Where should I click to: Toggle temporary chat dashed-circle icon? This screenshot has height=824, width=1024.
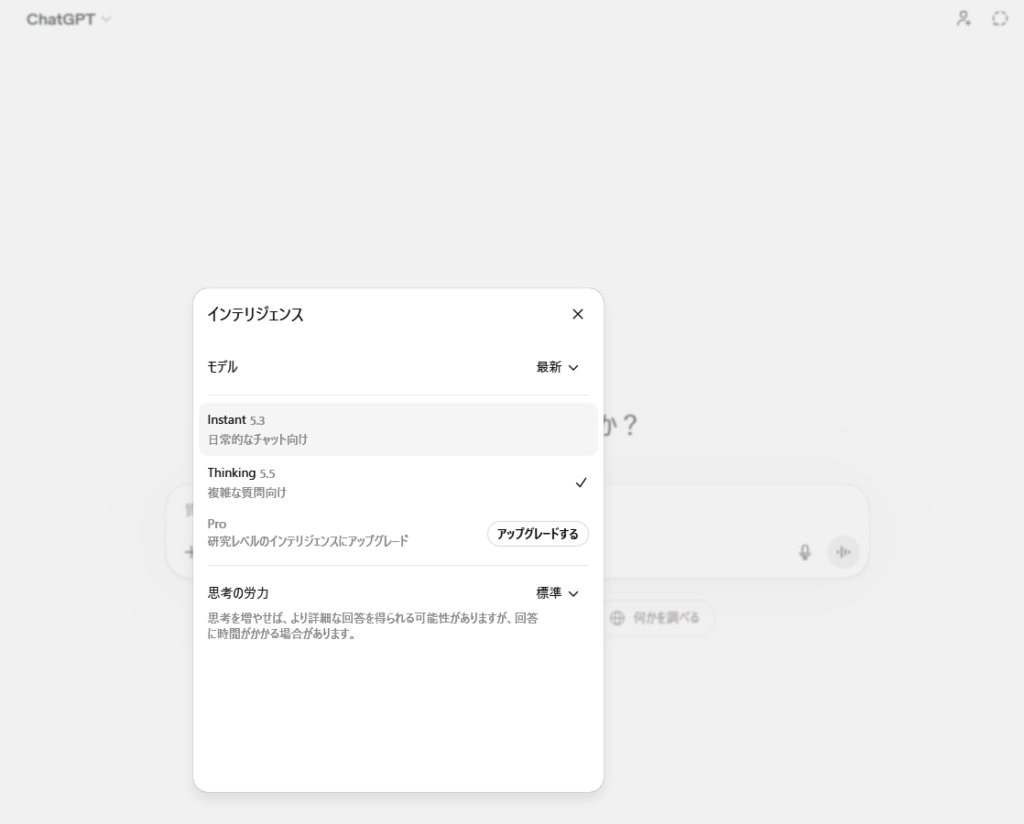[x=999, y=18]
